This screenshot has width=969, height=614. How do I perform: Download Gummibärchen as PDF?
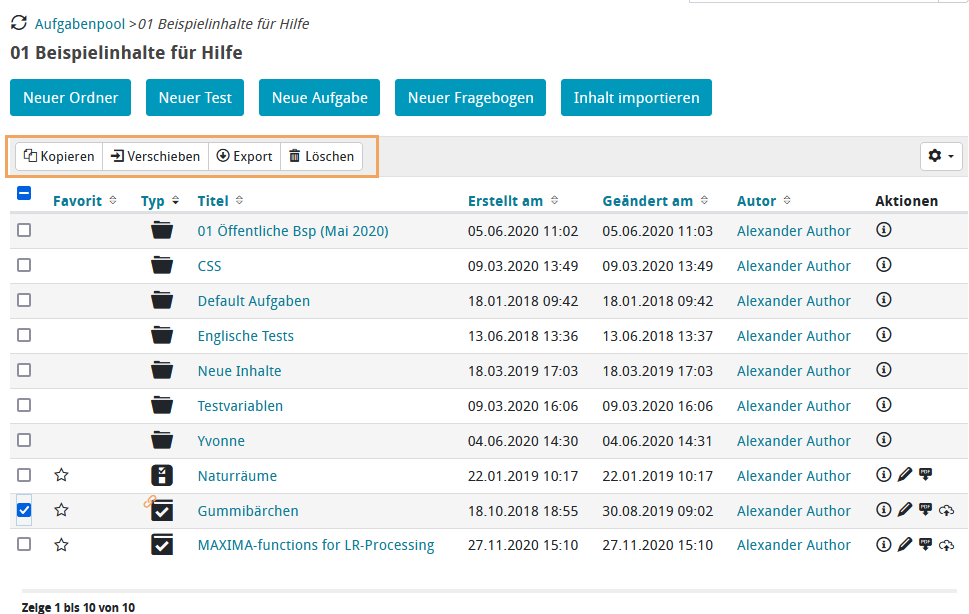926,510
